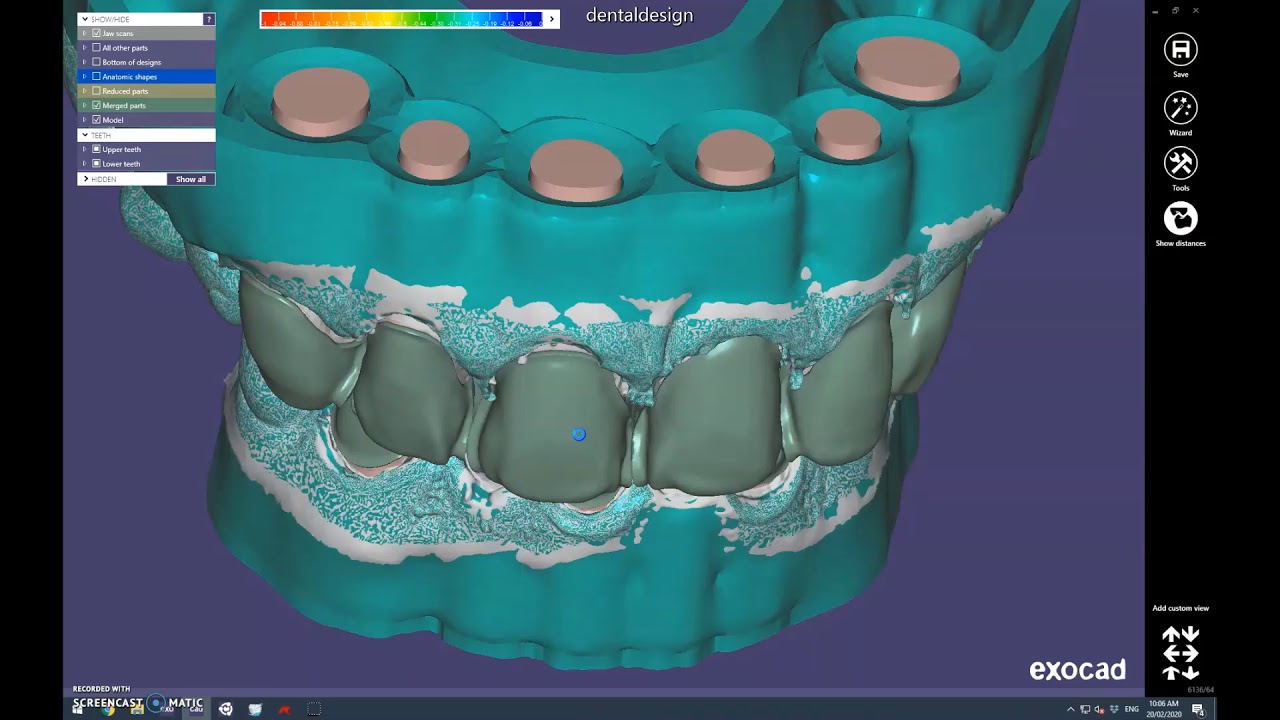Expand the All other parts row
Image resolution: width=1280 pixels, height=720 pixels.
click(85, 47)
